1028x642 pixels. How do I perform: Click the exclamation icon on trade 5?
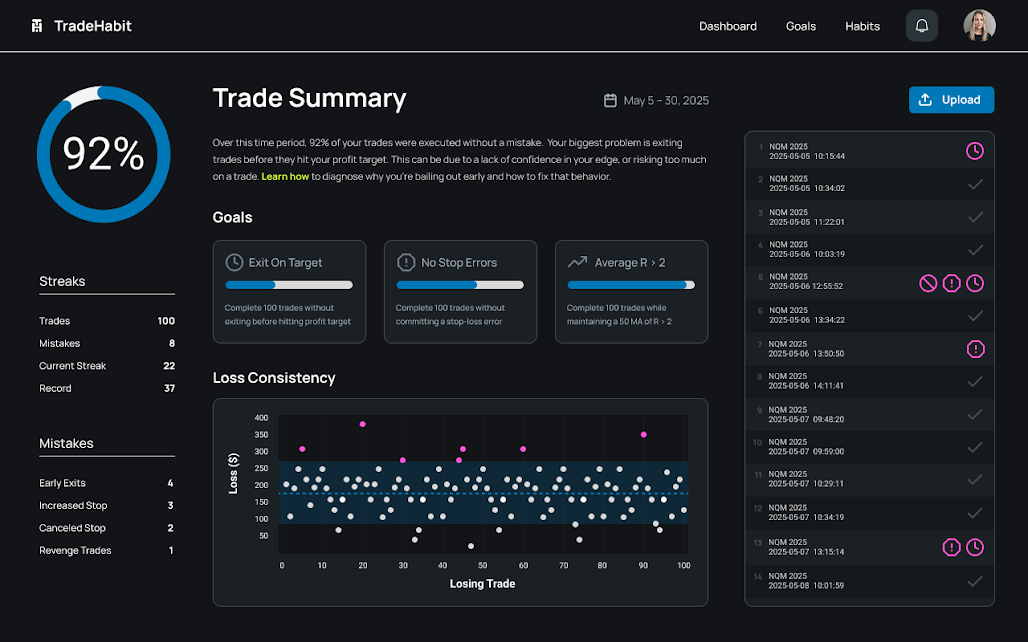click(951, 284)
